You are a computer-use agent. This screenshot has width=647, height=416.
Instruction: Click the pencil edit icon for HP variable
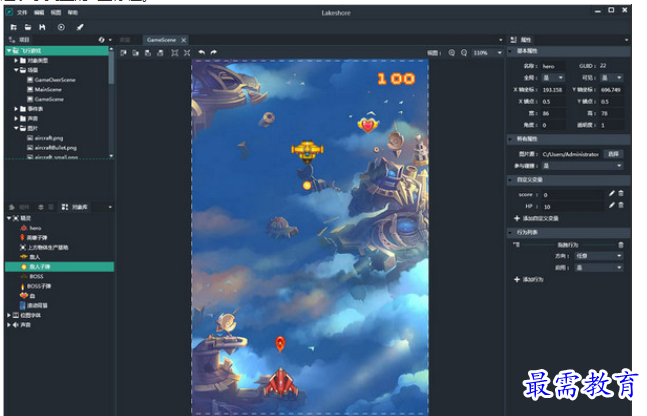click(x=612, y=205)
